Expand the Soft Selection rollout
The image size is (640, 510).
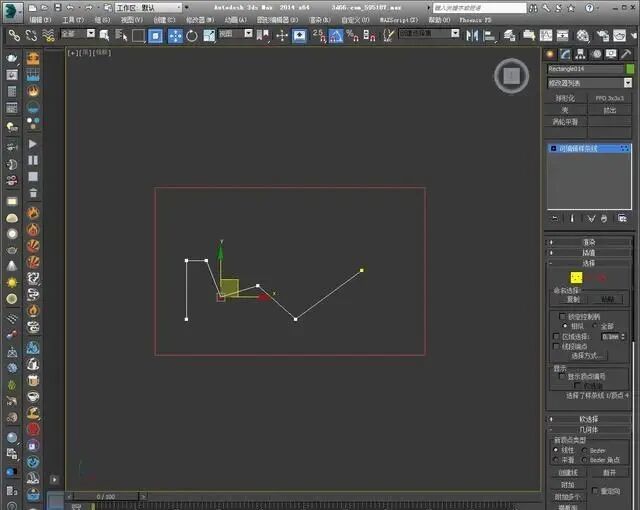coord(588,419)
